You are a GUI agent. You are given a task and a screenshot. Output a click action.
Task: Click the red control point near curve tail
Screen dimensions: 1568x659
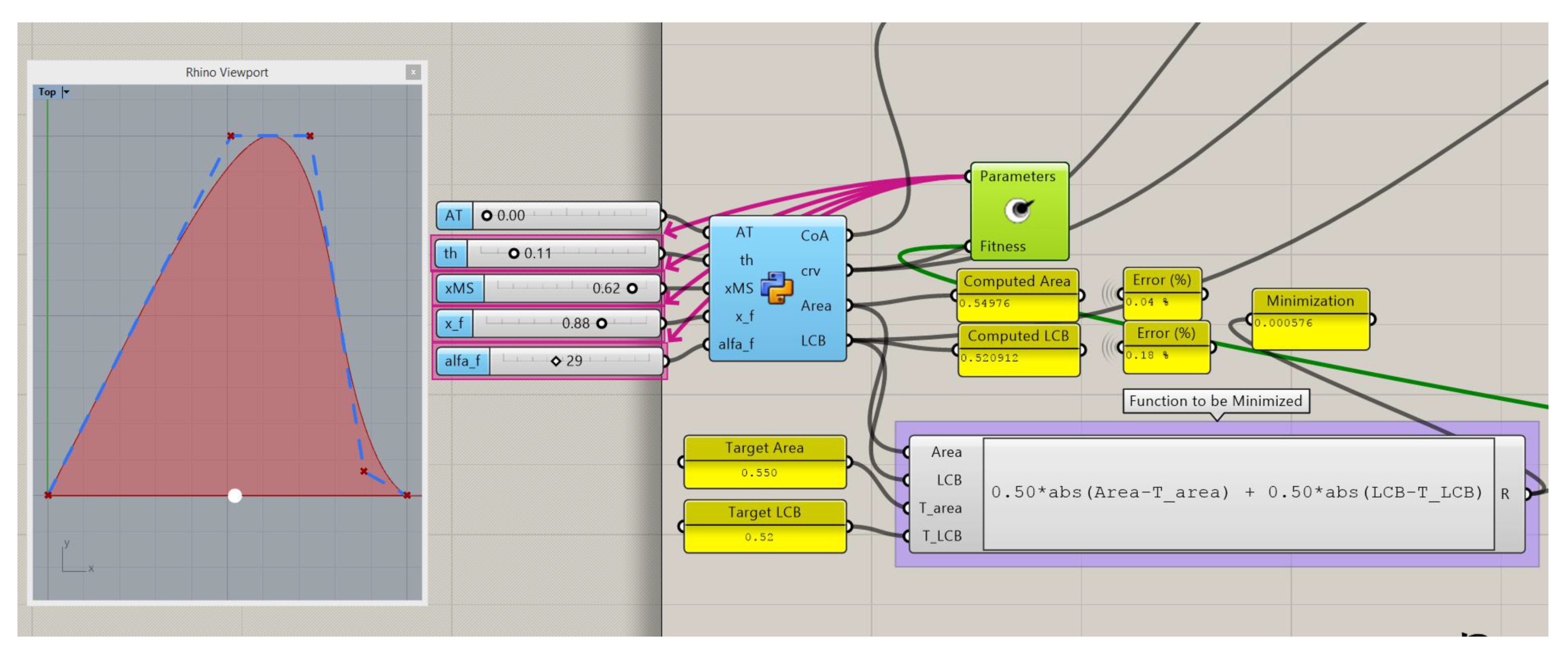click(x=364, y=471)
